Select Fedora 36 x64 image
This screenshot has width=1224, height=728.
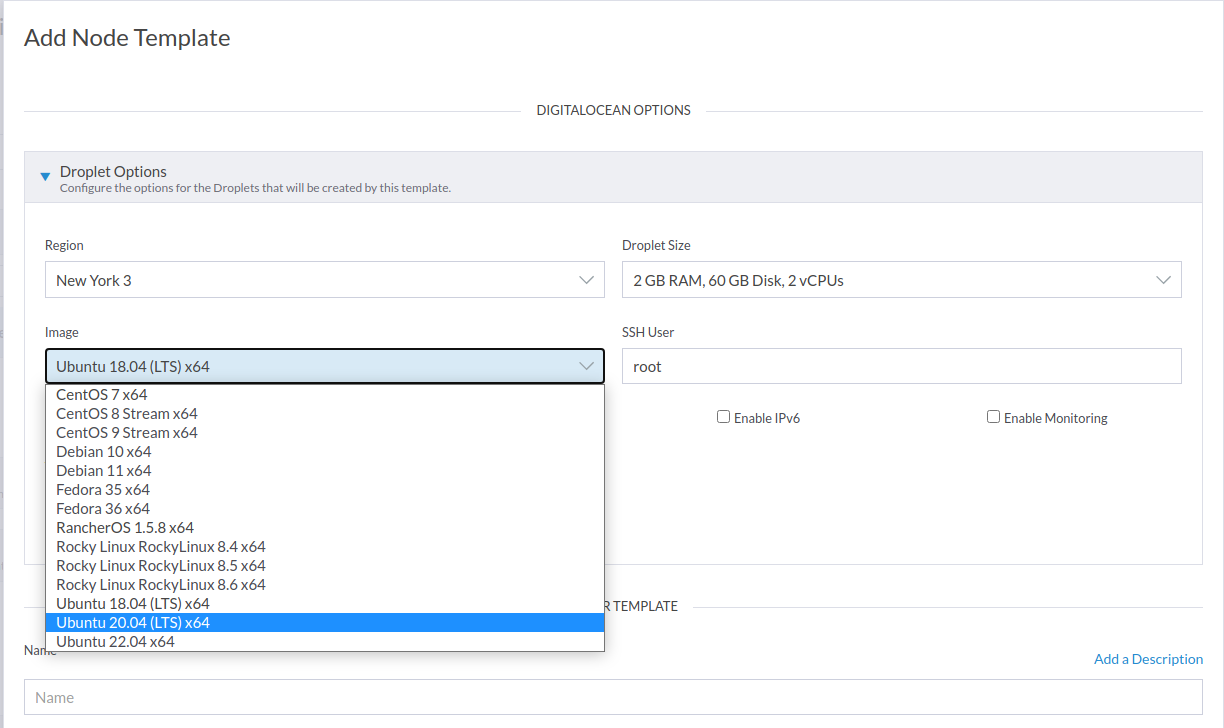click(x=103, y=508)
